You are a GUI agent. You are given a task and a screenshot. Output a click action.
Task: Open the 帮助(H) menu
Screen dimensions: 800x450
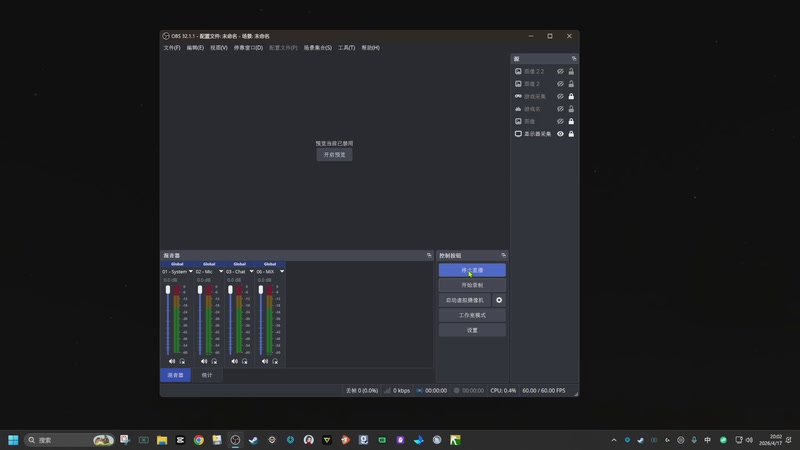(370, 47)
